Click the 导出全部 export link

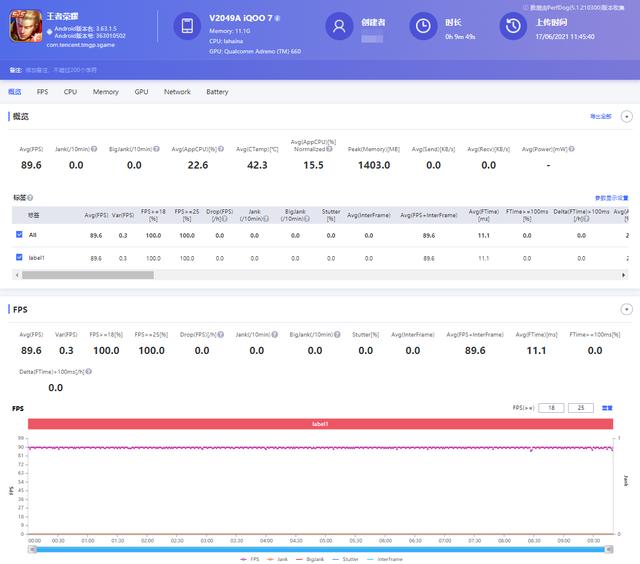pyautogui.click(x=601, y=116)
